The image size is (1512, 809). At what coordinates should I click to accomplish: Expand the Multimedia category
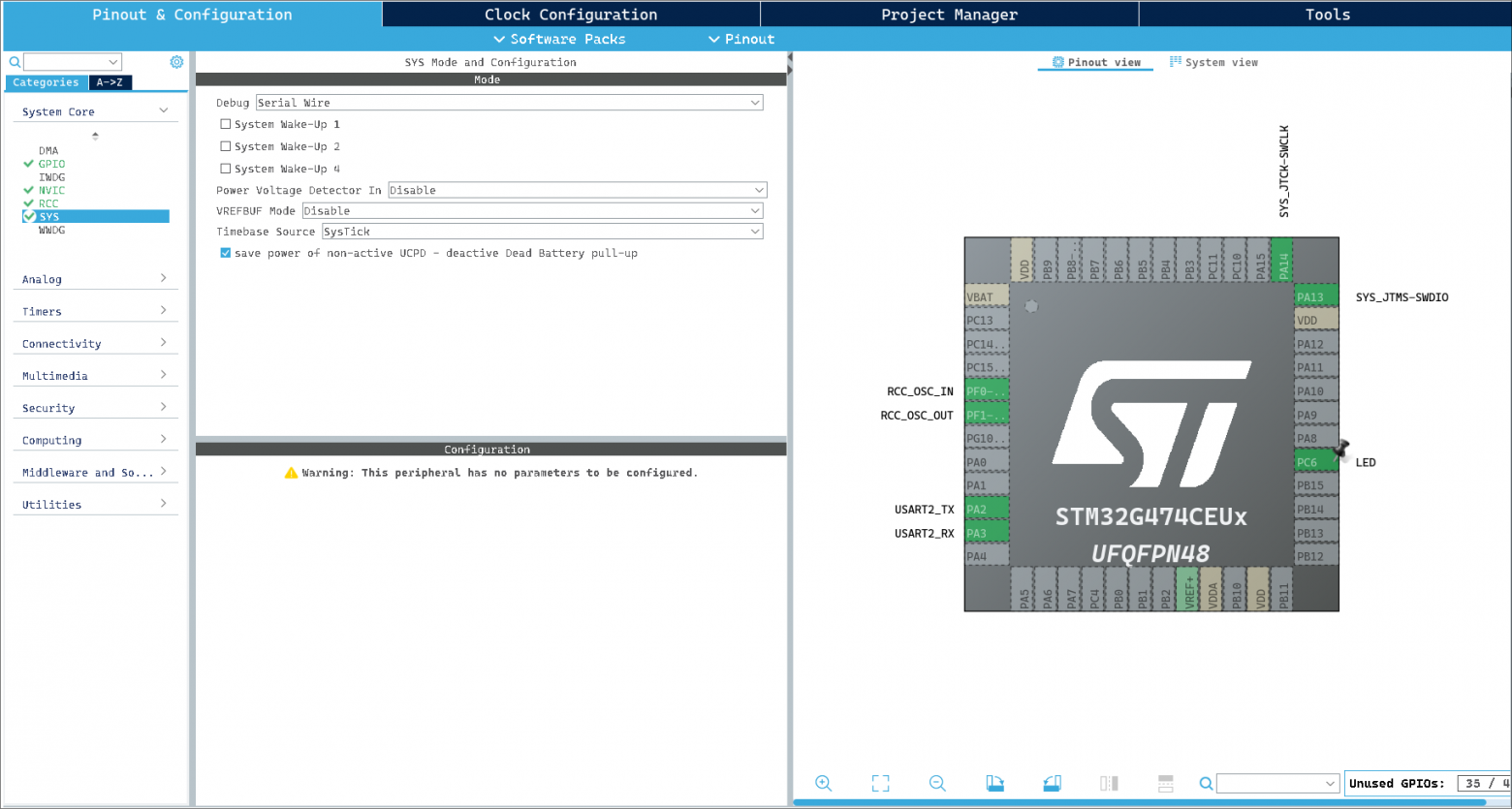click(x=95, y=375)
